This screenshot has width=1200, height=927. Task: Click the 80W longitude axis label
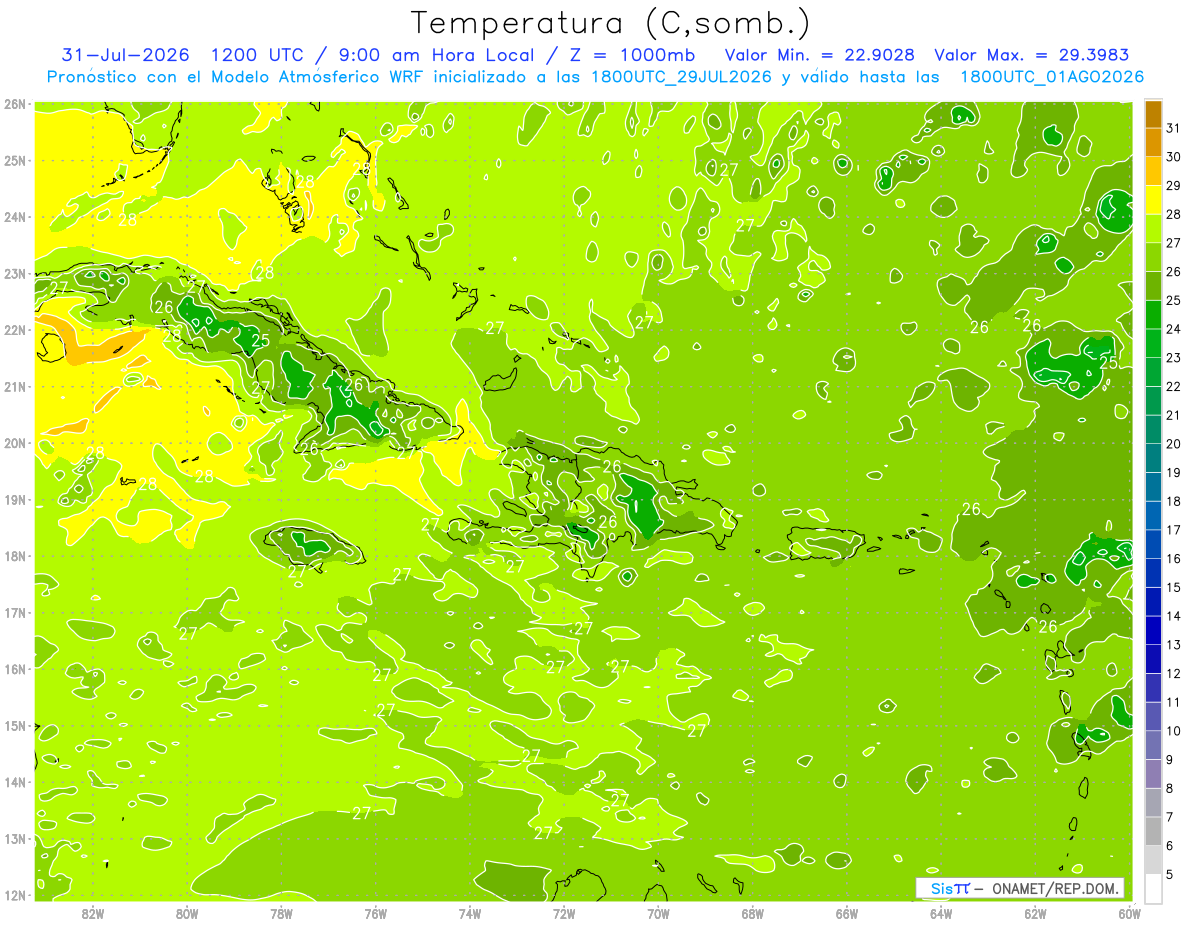[x=187, y=913]
